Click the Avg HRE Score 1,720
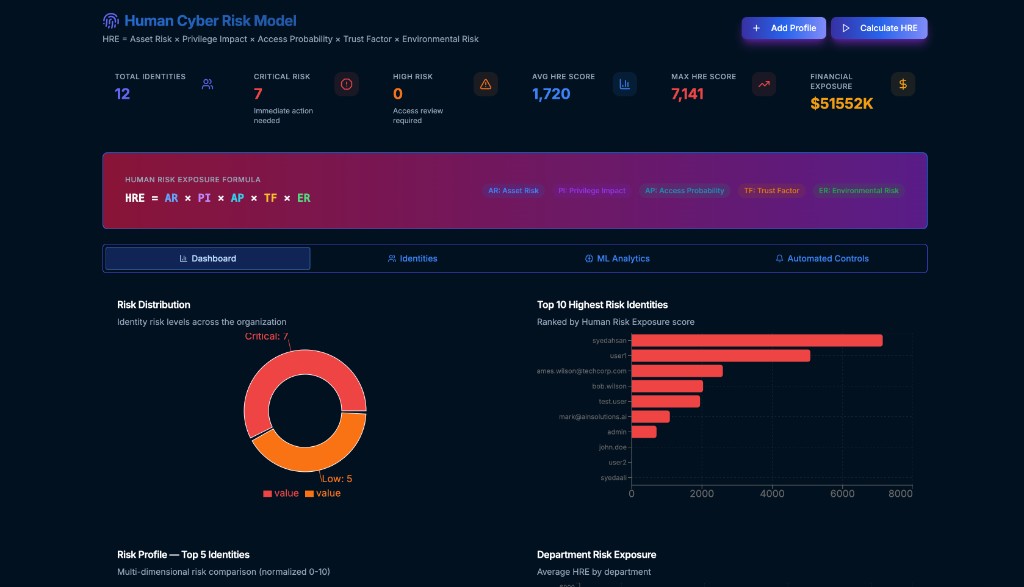This screenshot has width=1024, height=587. click(551, 94)
